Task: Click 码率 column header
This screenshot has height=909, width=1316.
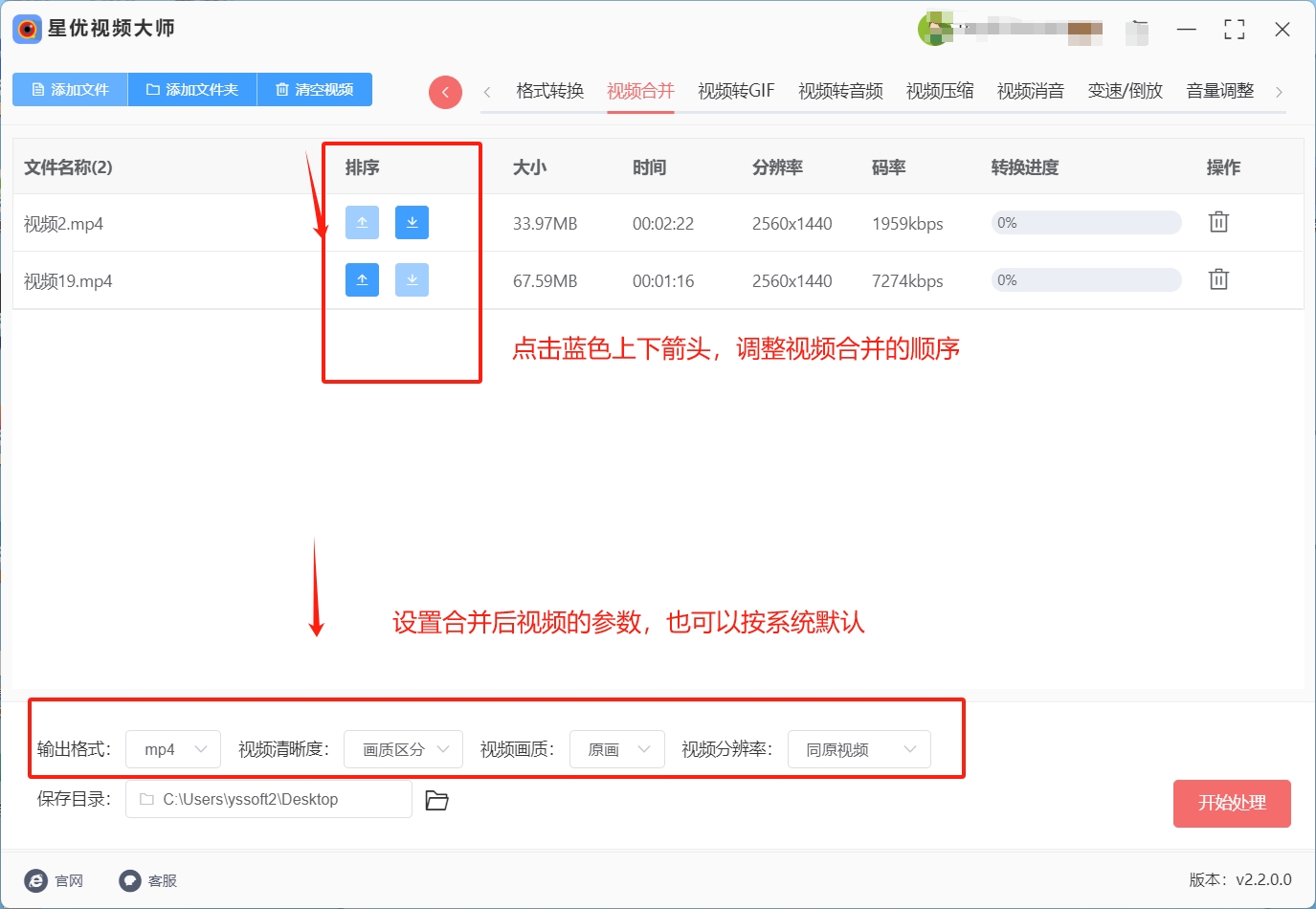Action: [888, 167]
